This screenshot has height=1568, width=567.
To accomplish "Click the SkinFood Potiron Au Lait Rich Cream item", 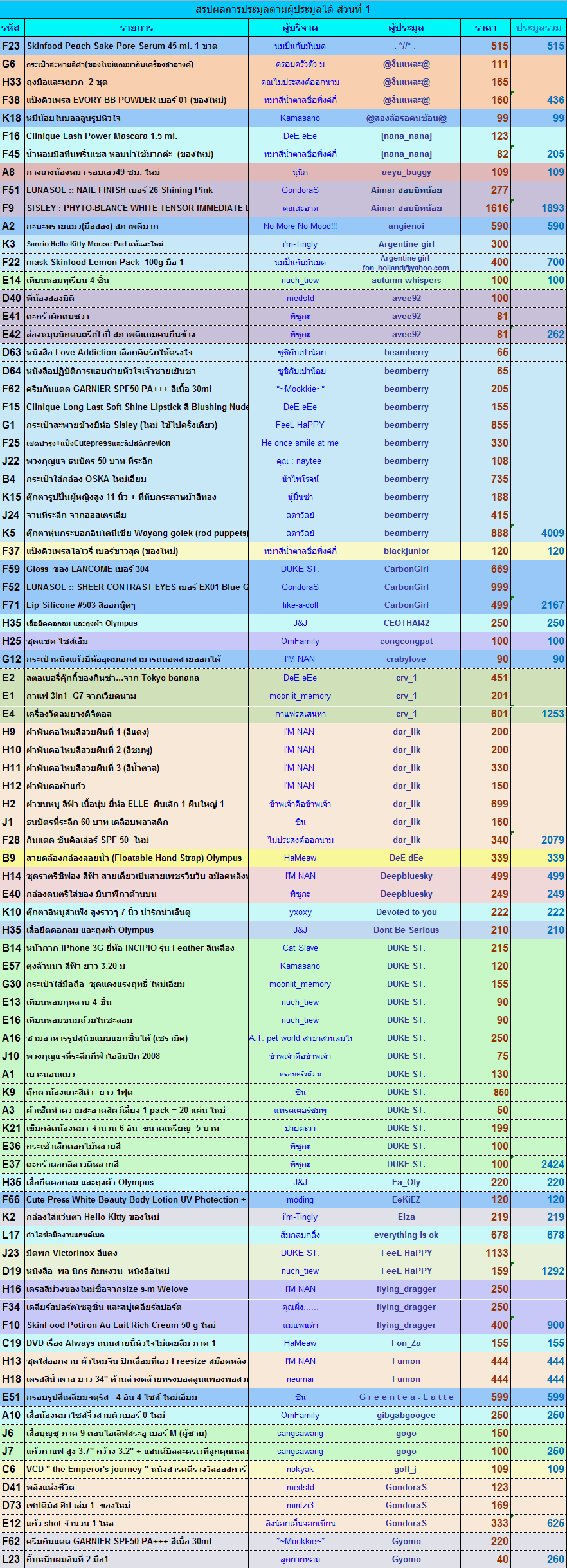I will [136, 1325].
